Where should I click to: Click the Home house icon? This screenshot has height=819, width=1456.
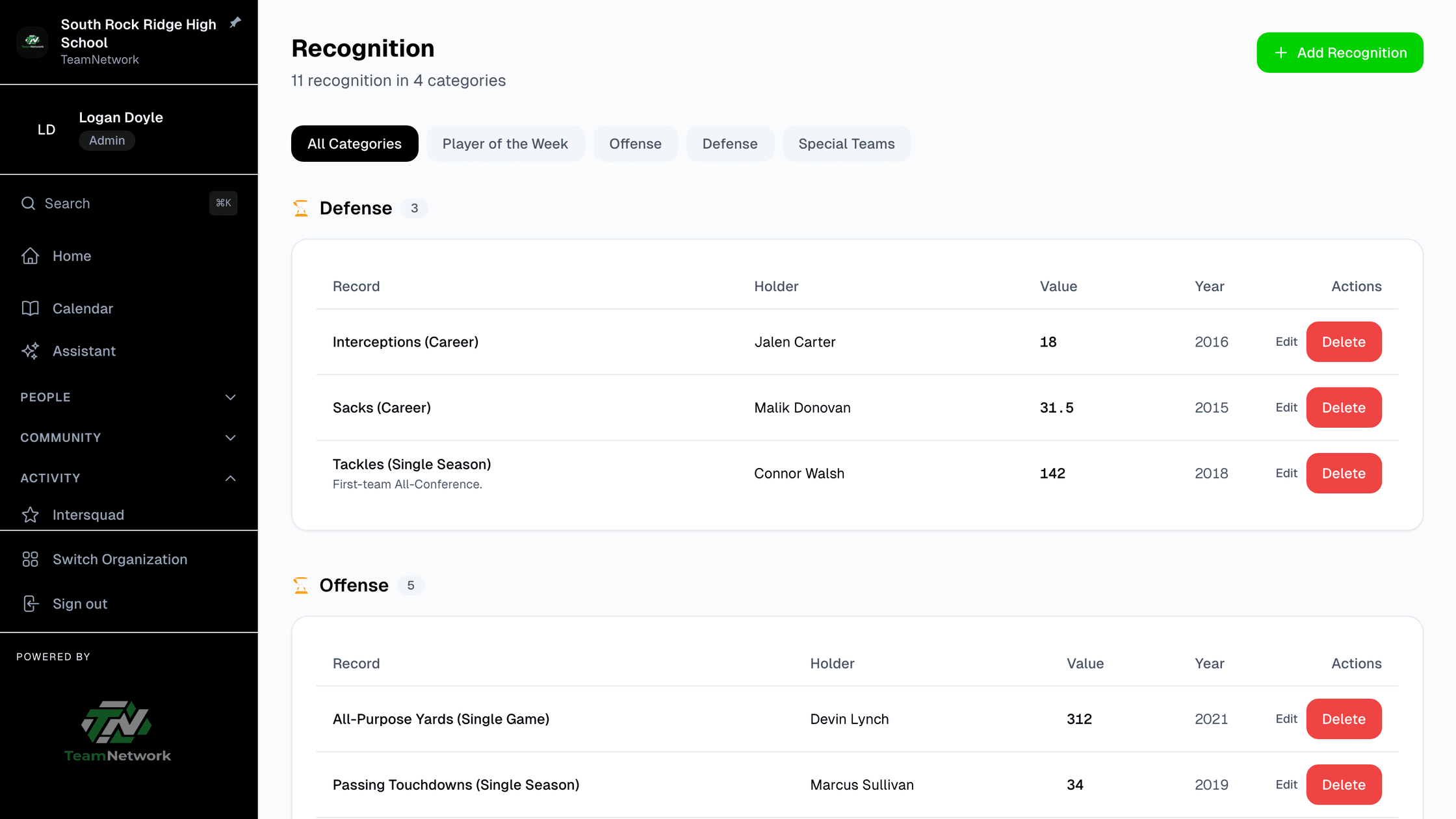[x=30, y=256]
